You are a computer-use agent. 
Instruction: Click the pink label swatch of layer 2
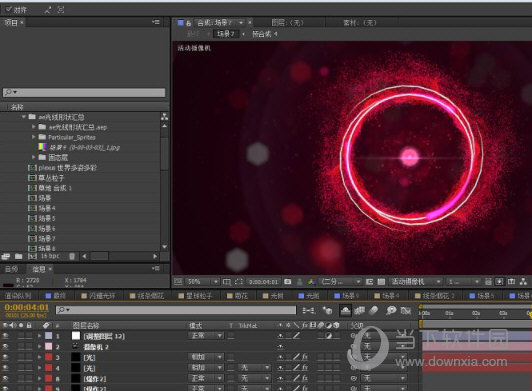point(49,347)
